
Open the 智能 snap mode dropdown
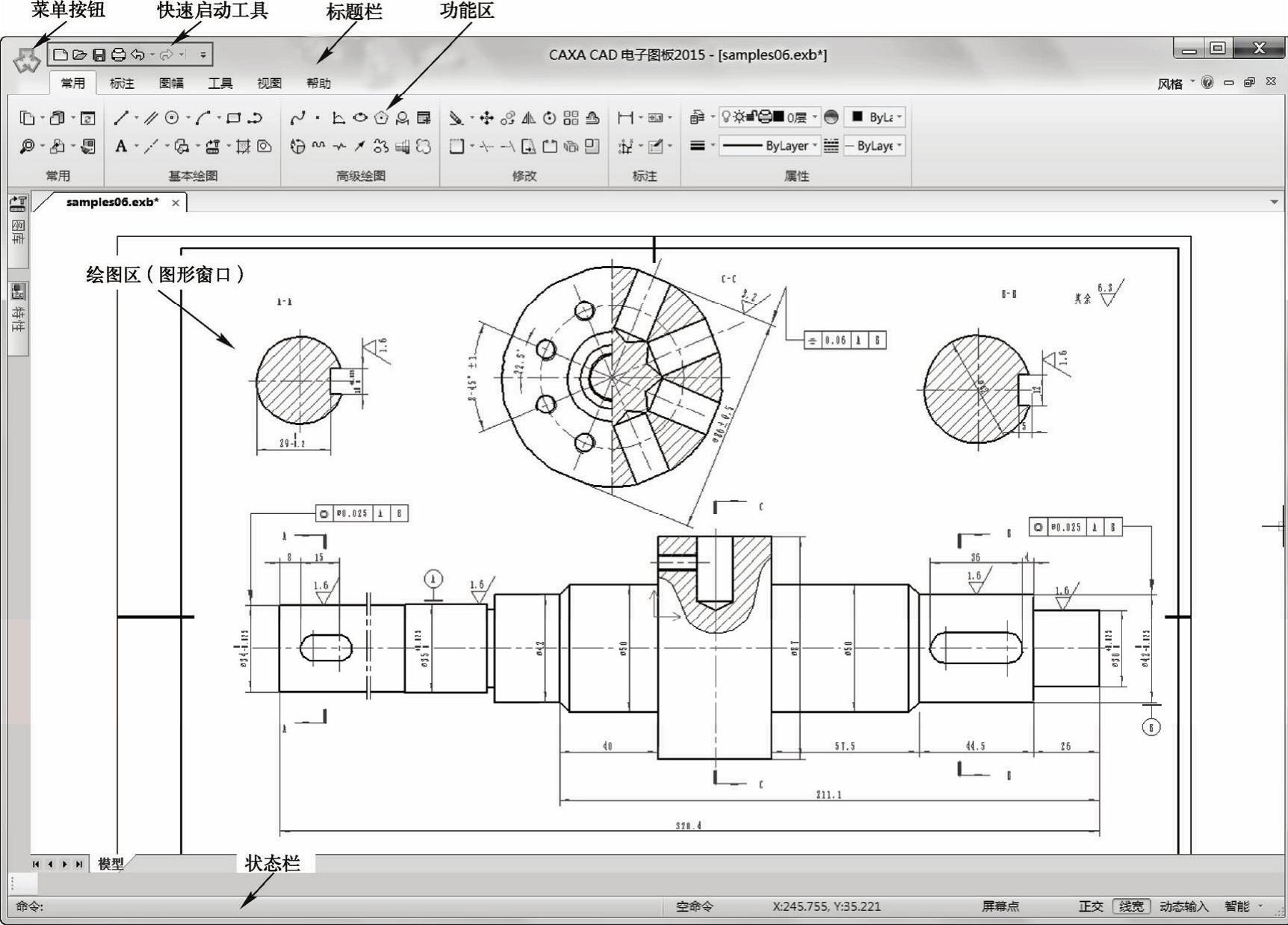point(1260,906)
